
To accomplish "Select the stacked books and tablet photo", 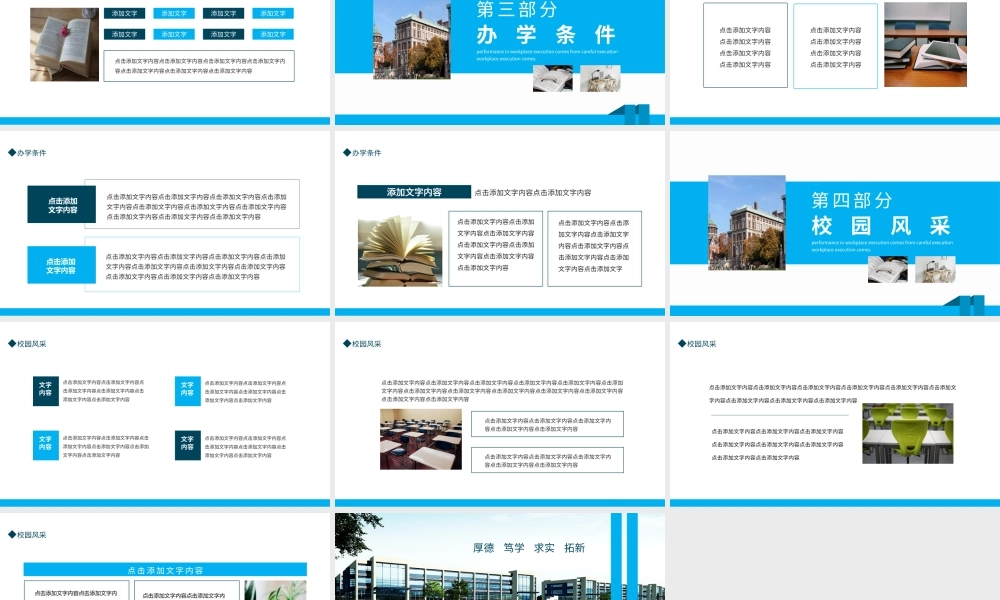I will pyautogui.click(x=925, y=44).
